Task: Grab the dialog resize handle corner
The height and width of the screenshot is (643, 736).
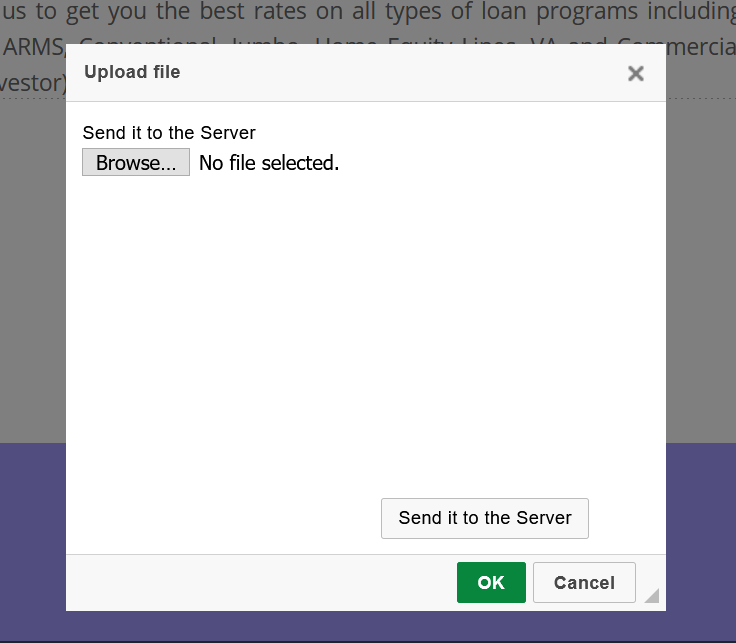Action: click(651, 596)
